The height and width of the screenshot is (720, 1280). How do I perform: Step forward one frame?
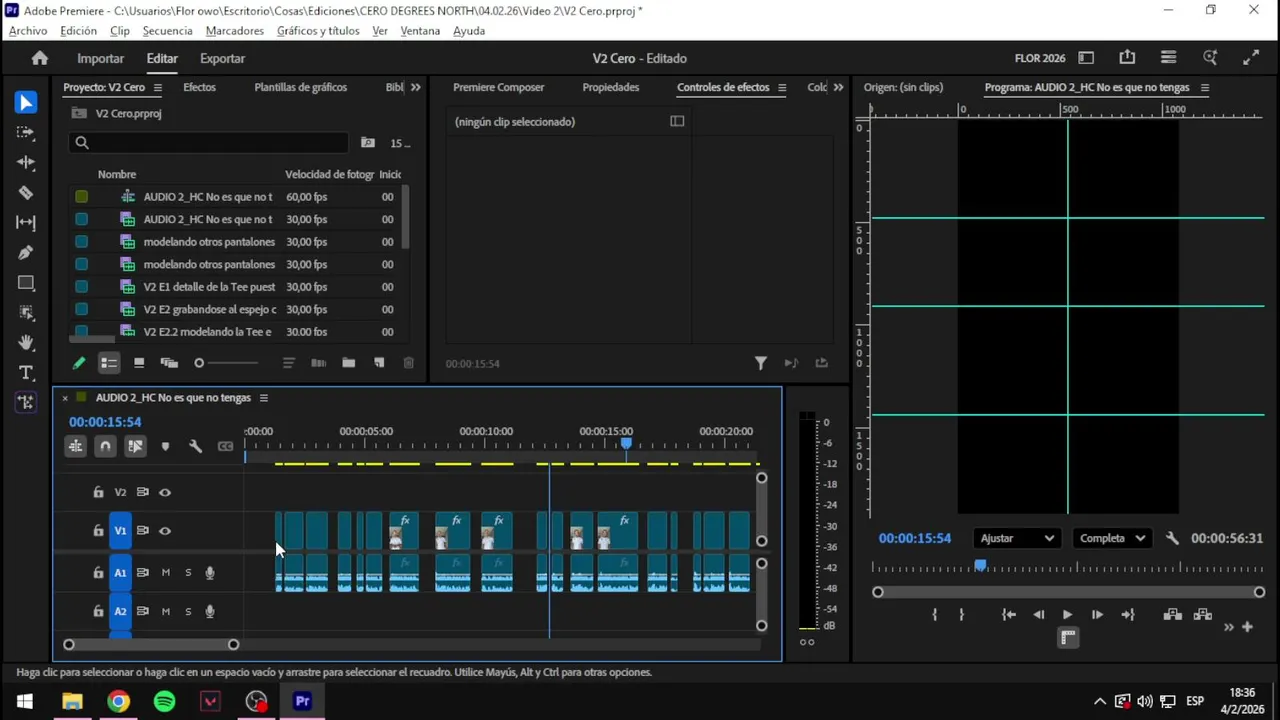pyautogui.click(x=1097, y=615)
